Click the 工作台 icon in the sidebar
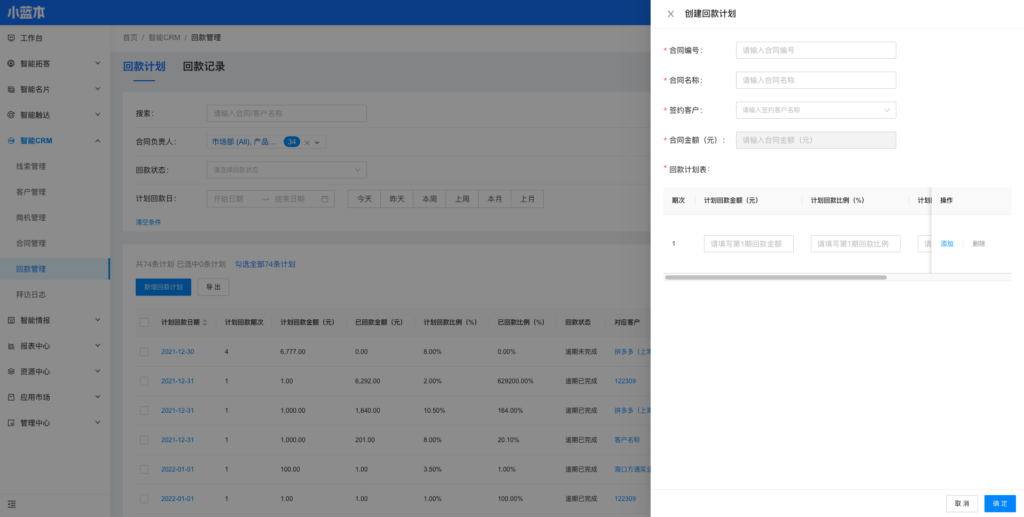The height and width of the screenshot is (517, 1024). (x=11, y=38)
